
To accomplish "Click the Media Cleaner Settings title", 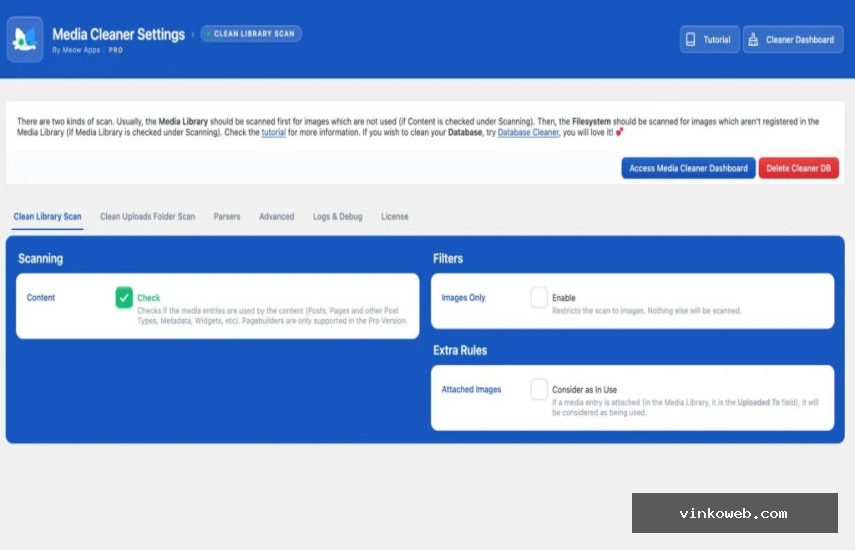I will [118, 34].
